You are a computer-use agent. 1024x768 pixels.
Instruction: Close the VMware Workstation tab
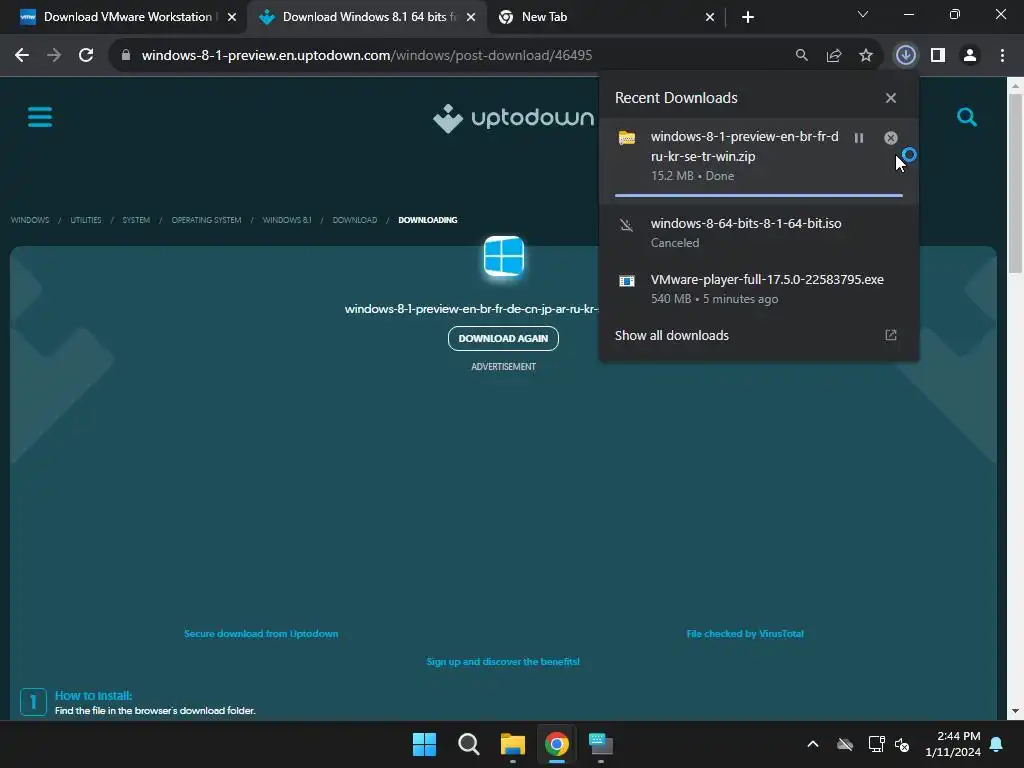click(231, 17)
